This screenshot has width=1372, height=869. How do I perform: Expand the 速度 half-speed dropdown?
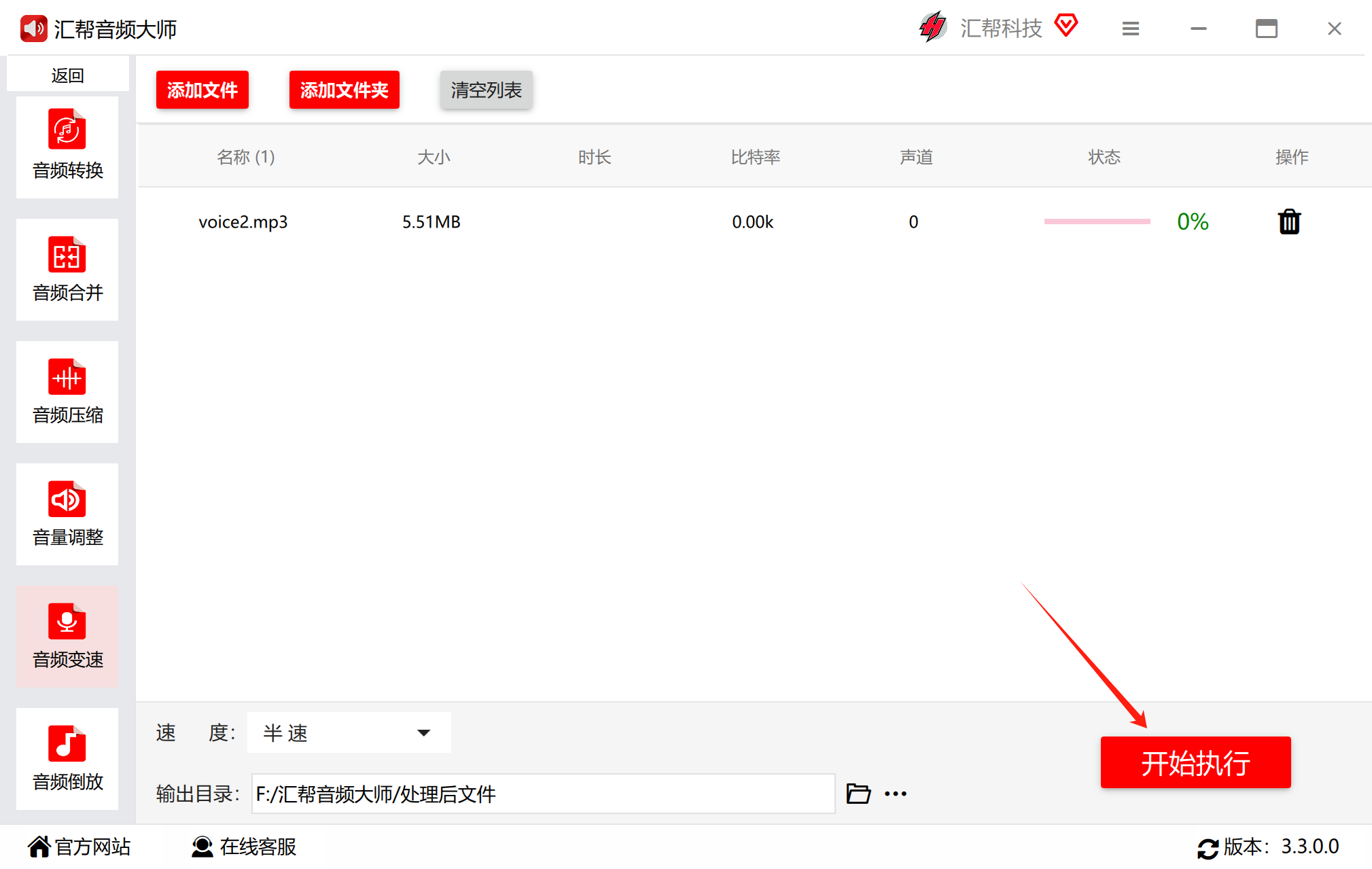coord(349,732)
